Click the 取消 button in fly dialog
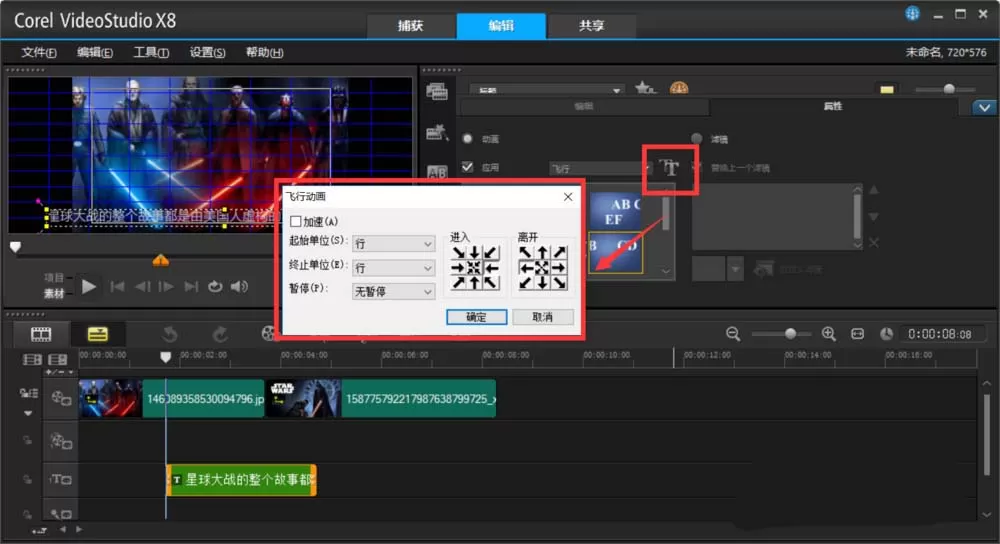The height and width of the screenshot is (544, 1000). tap(543, 317)
